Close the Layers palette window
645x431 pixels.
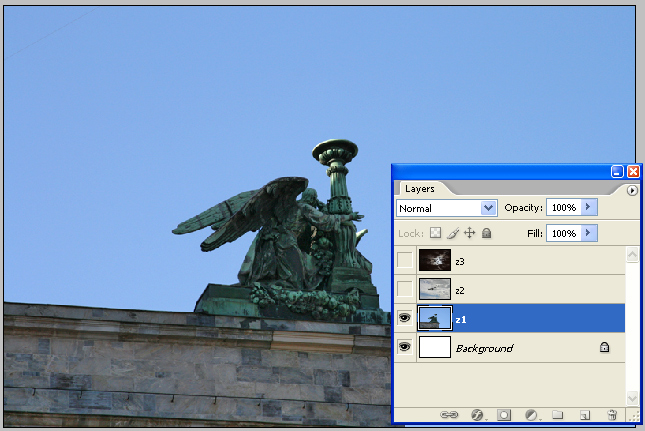(633, 171)
